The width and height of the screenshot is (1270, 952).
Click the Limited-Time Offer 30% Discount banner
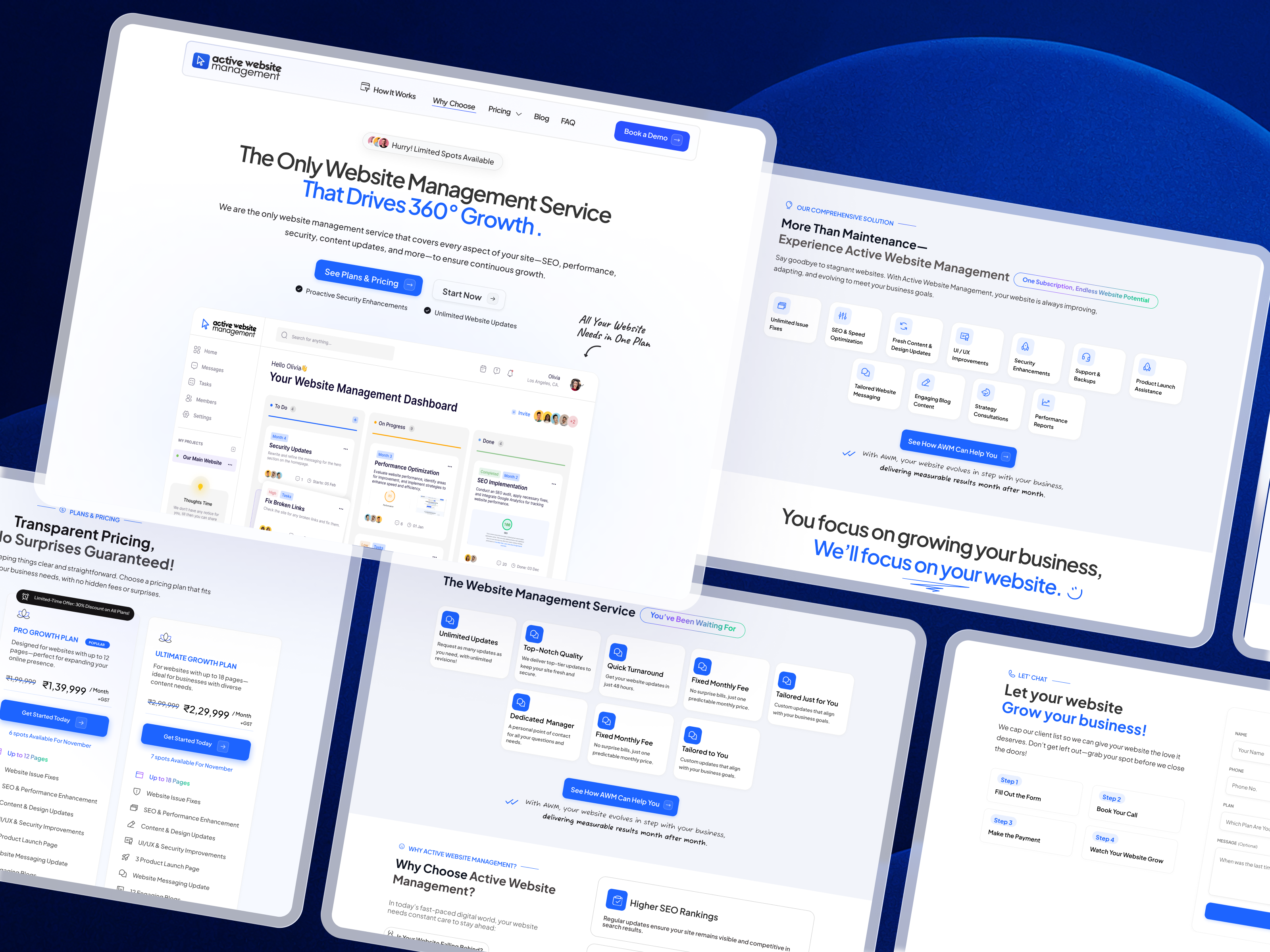75,605
